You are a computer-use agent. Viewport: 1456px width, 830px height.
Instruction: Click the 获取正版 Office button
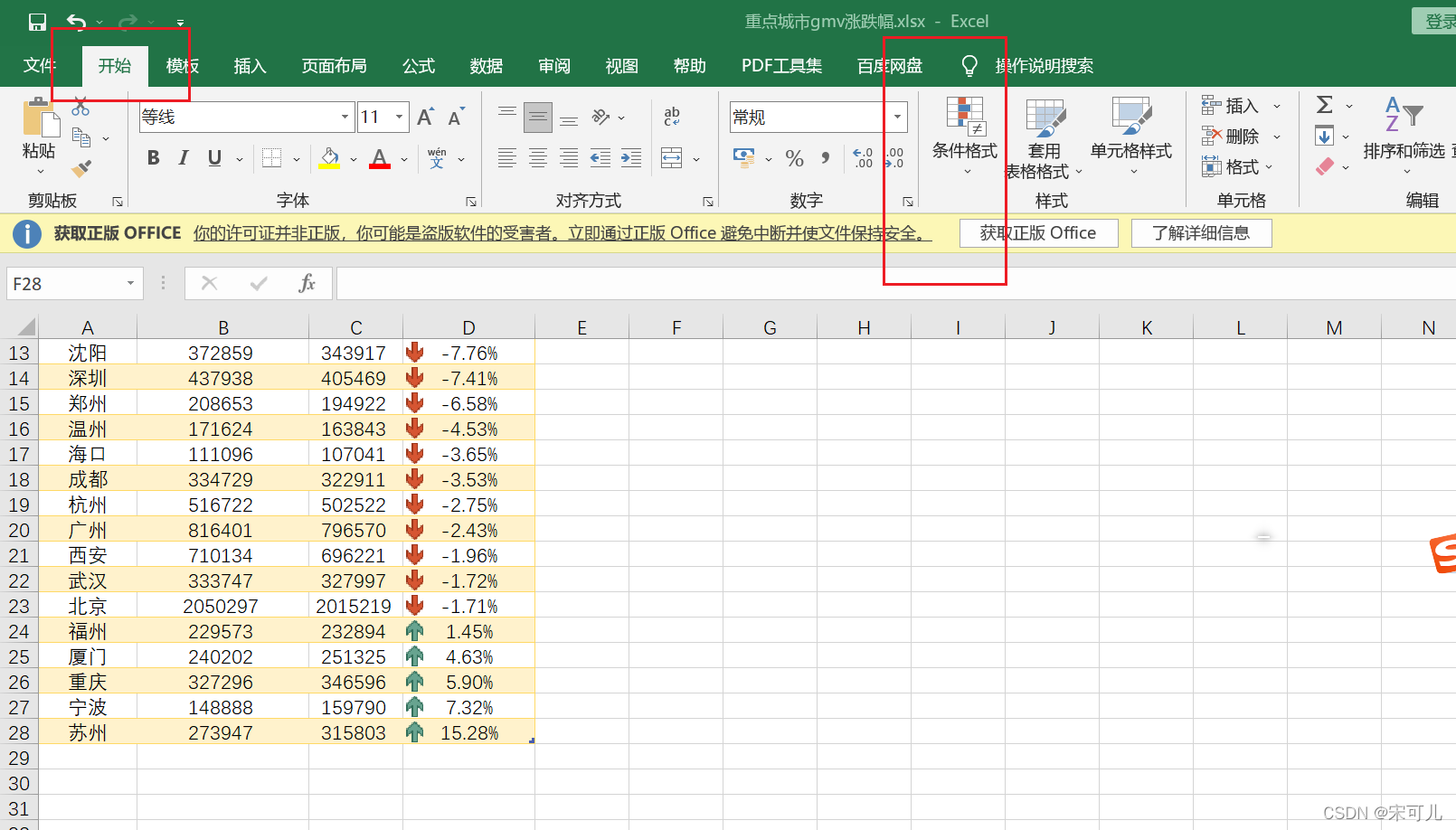click(x=1038, y=233)
